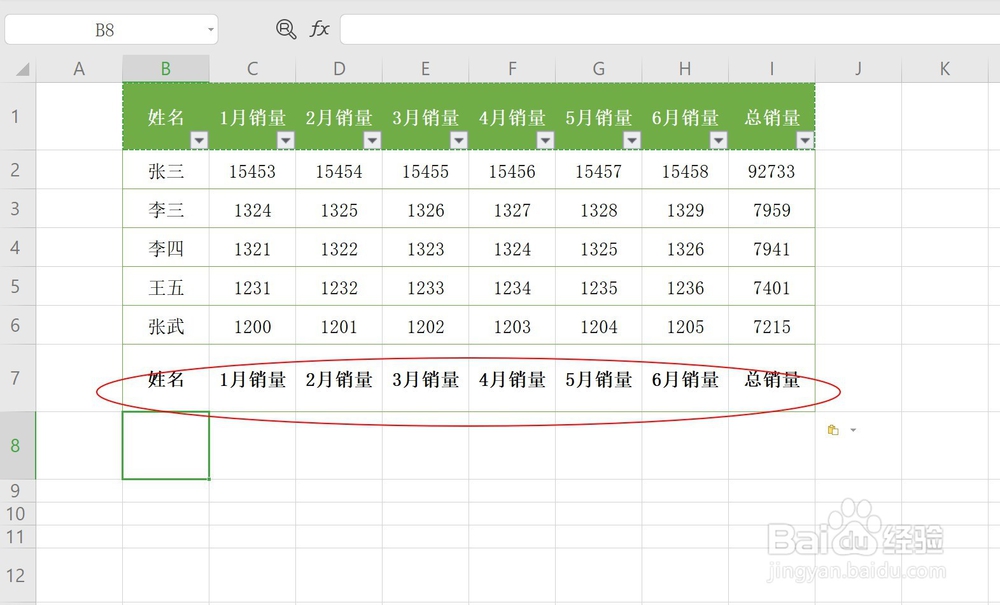Screen dimensions: 1000x605
Task: Click the magnifier search icon
Action: click(284, 29)
